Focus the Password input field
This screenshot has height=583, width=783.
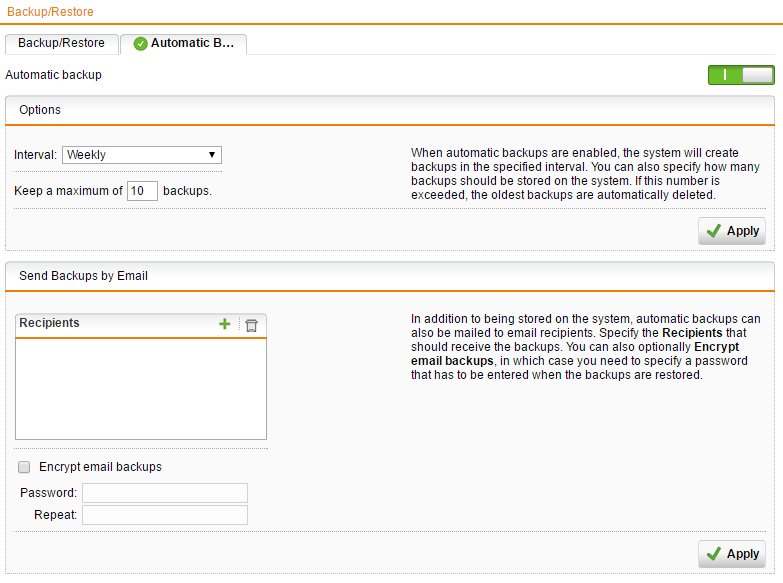pos(165,493)
